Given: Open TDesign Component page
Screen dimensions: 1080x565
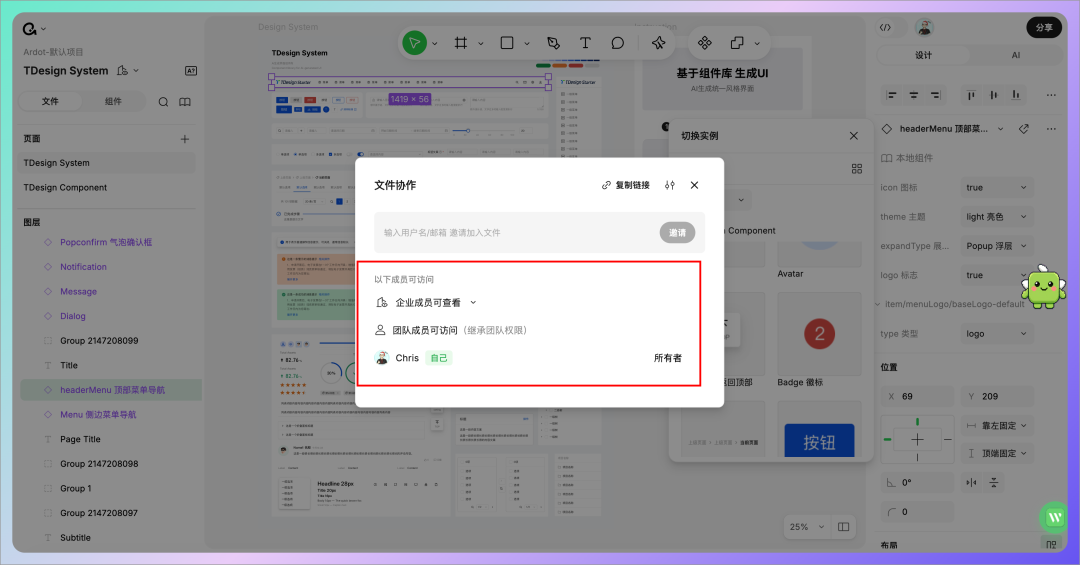Looking at the screenshot, I should point(108,187).
